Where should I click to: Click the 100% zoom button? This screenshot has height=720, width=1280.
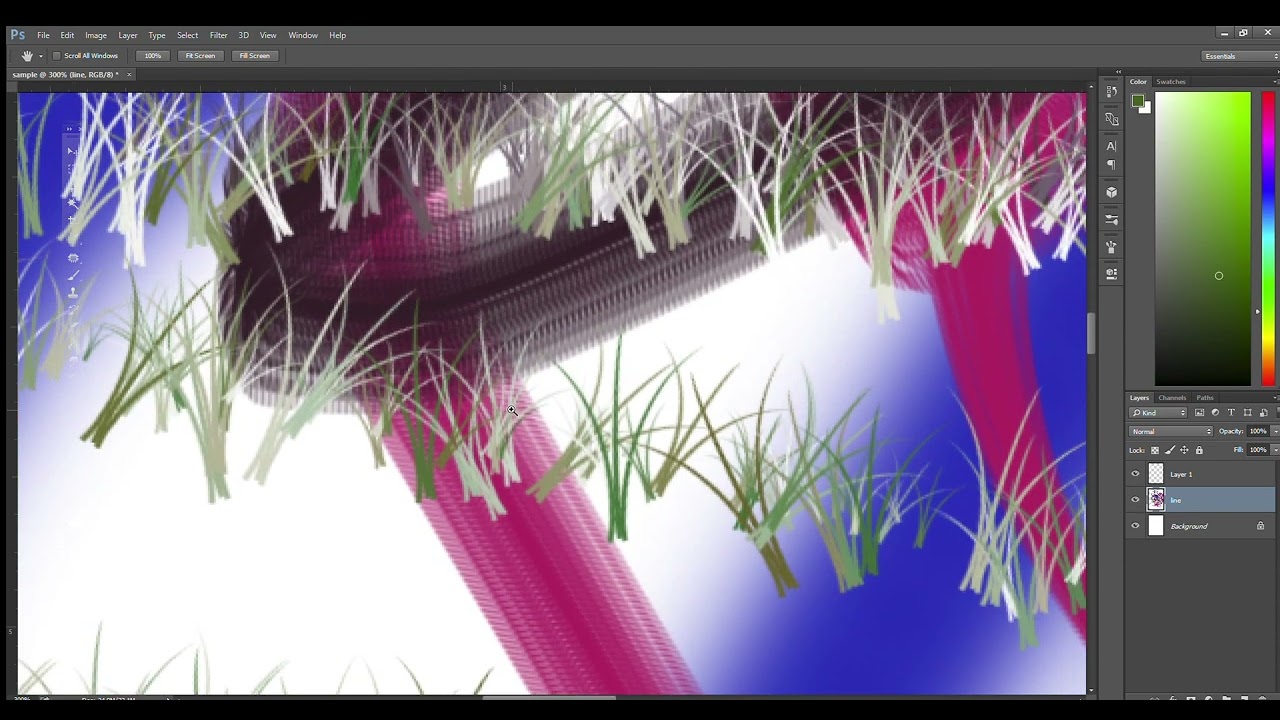pos(152,56)
